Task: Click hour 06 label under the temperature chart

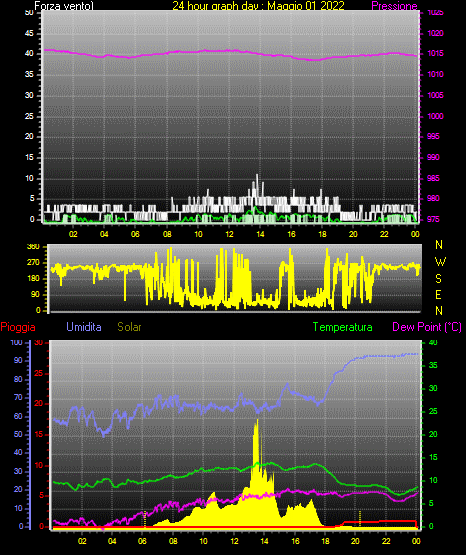Action: tap(142, 541)
